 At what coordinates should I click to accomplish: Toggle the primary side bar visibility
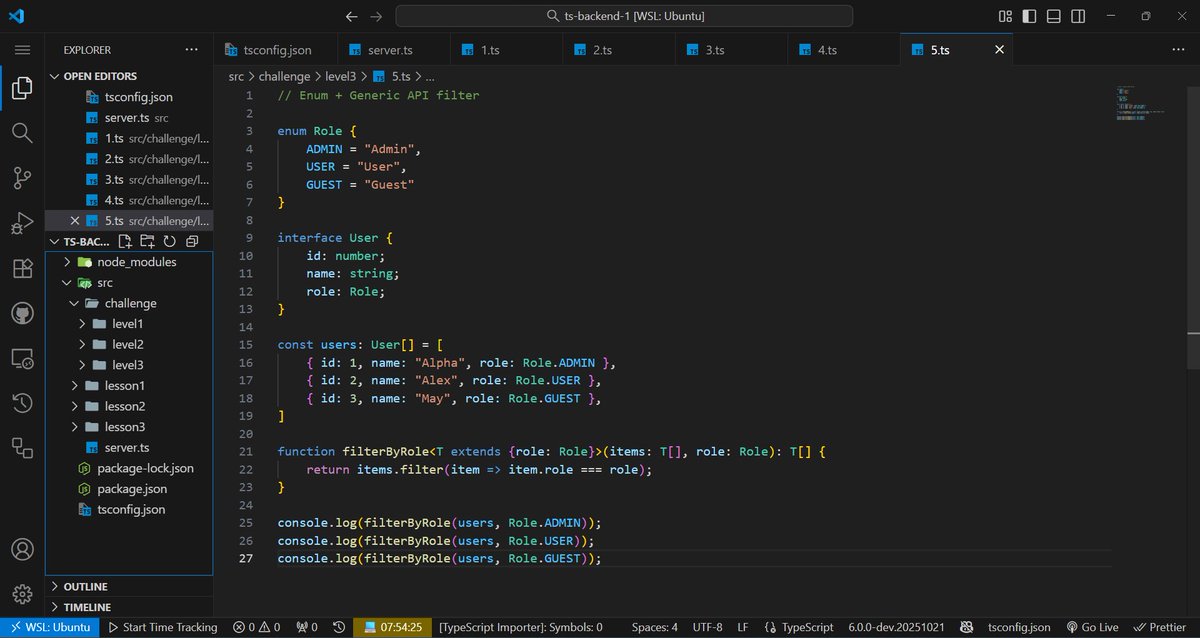tap(1029, 16)
